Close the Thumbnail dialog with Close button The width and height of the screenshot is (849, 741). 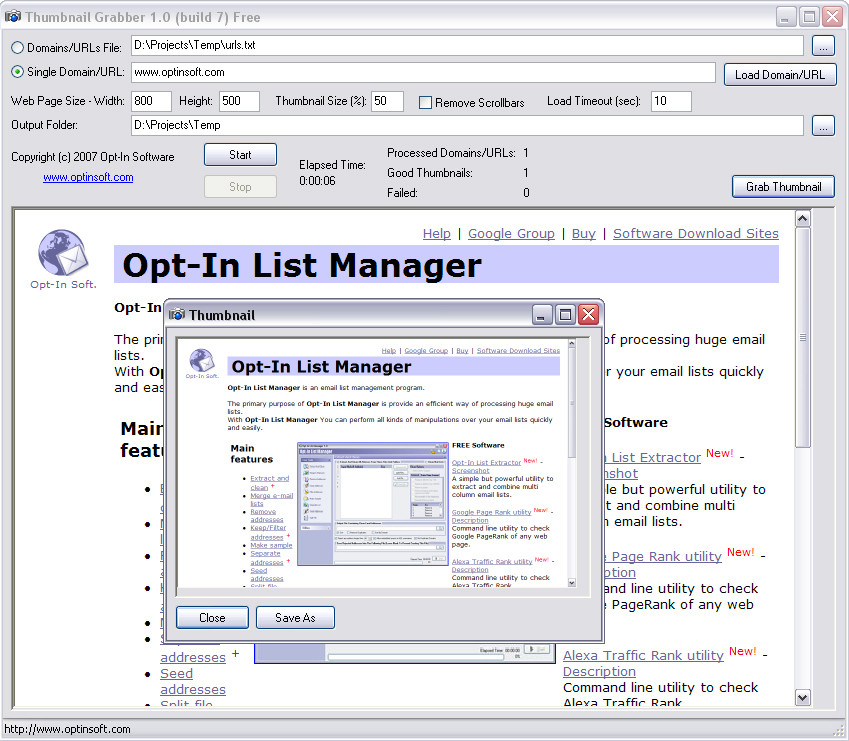coord(212,618)
